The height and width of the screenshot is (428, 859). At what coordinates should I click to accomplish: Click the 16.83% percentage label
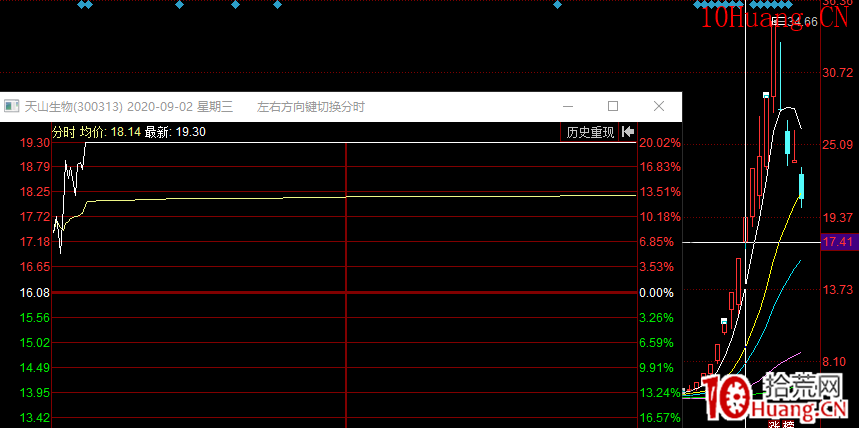[660, 167]
